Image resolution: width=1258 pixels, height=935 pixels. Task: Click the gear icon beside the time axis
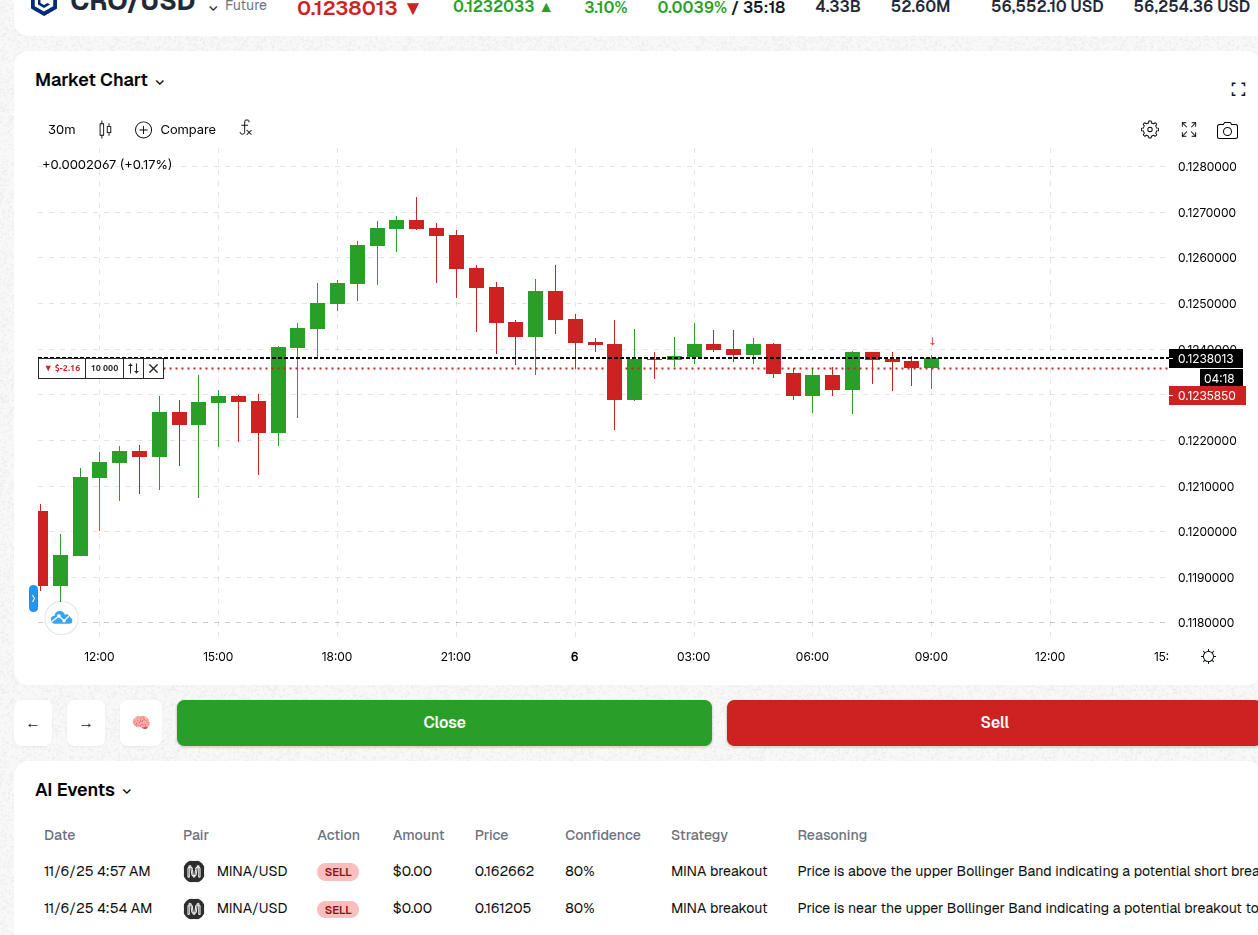(x=1208, y=656)
